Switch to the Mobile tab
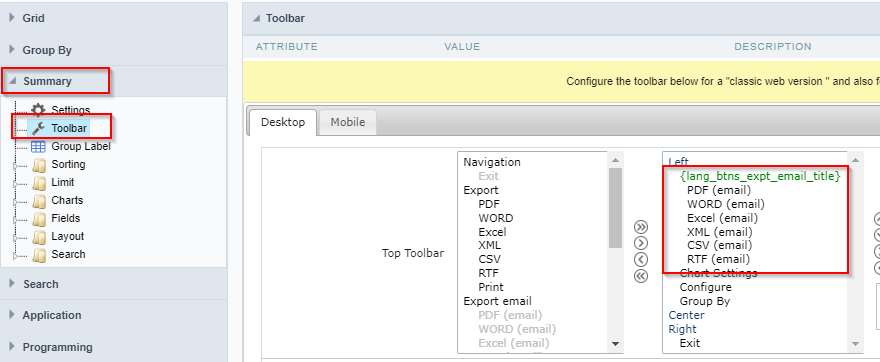 [347, 122]
